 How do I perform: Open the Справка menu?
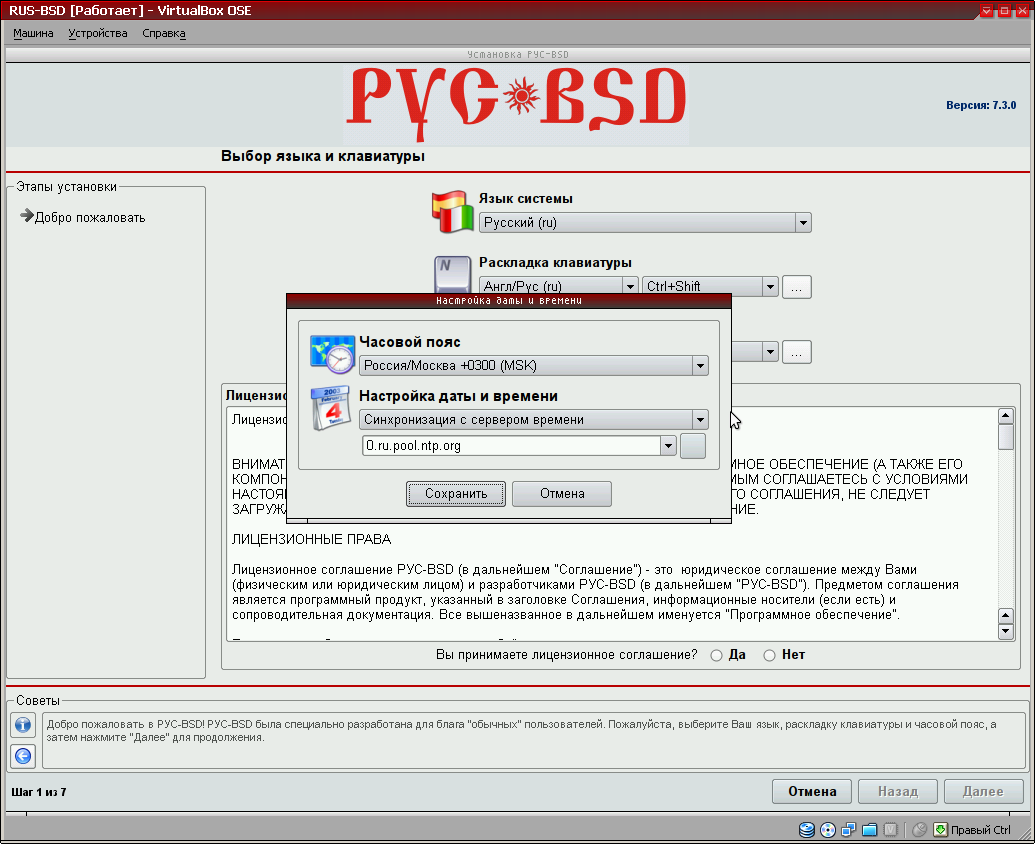point(164,33)
